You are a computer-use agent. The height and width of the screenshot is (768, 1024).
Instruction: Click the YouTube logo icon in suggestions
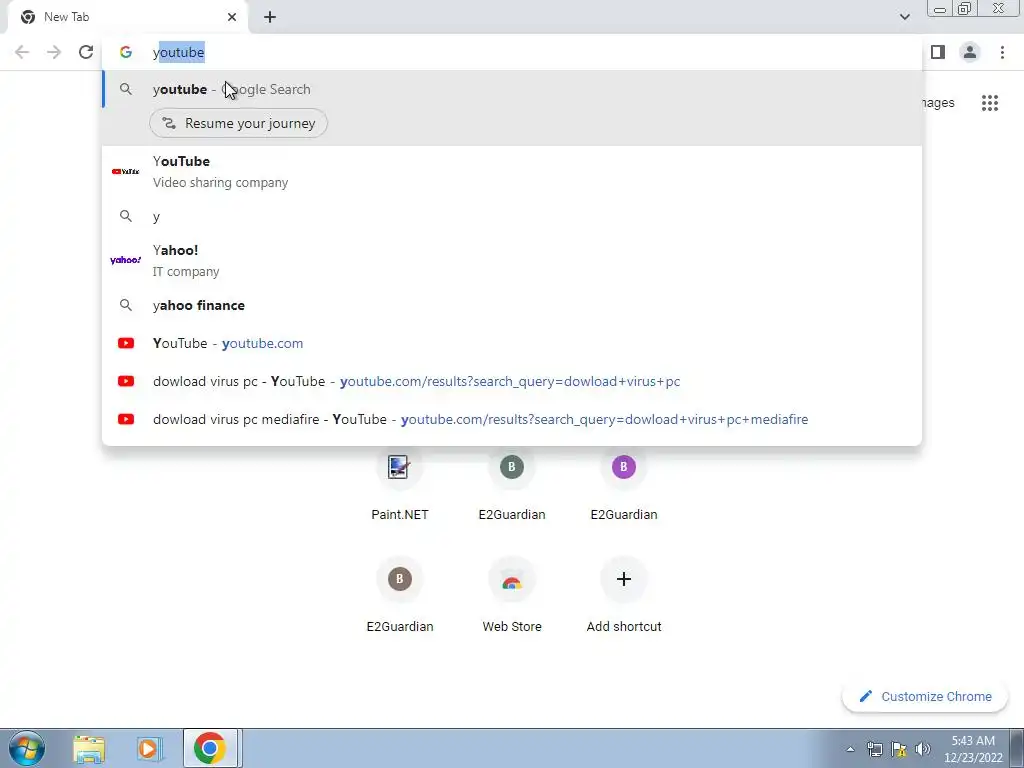coord(125,172)
